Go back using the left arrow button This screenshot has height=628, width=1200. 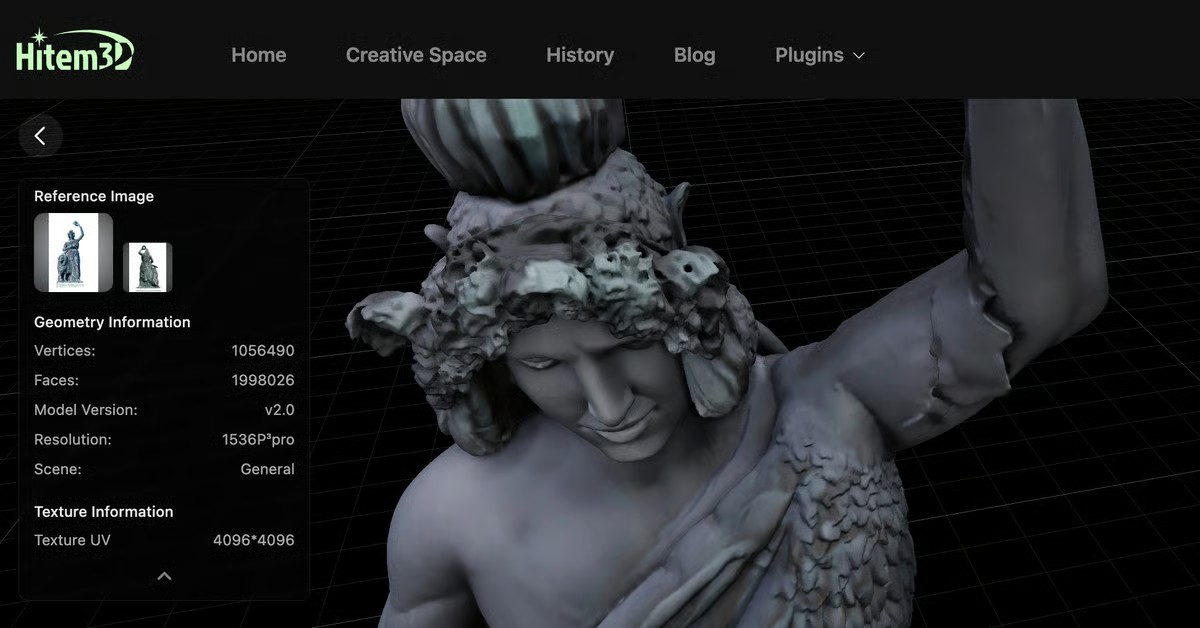[40, 136]
